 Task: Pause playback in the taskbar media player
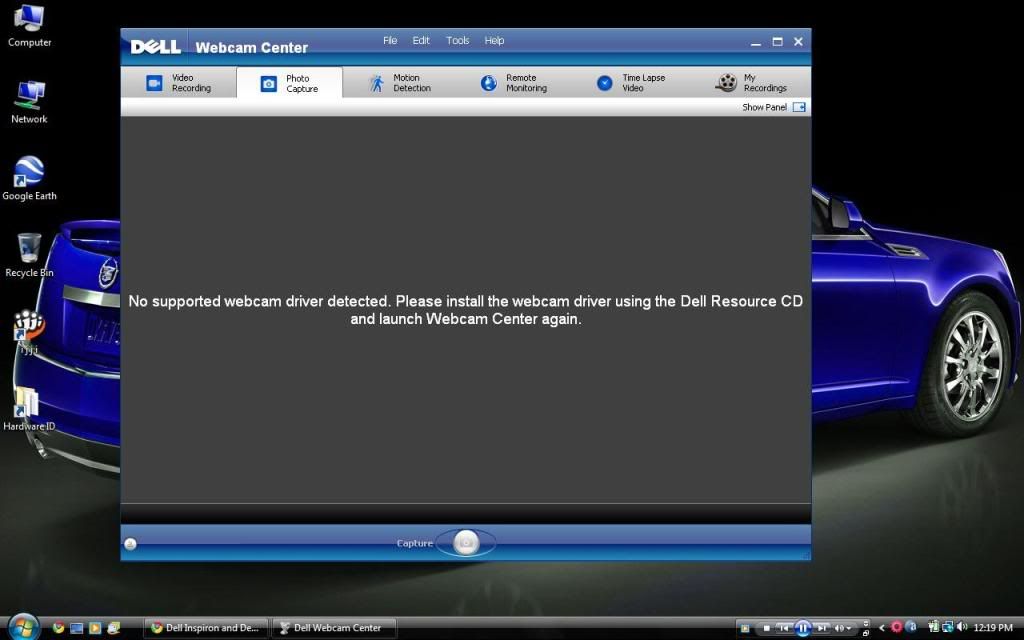(x=803, y=628)
